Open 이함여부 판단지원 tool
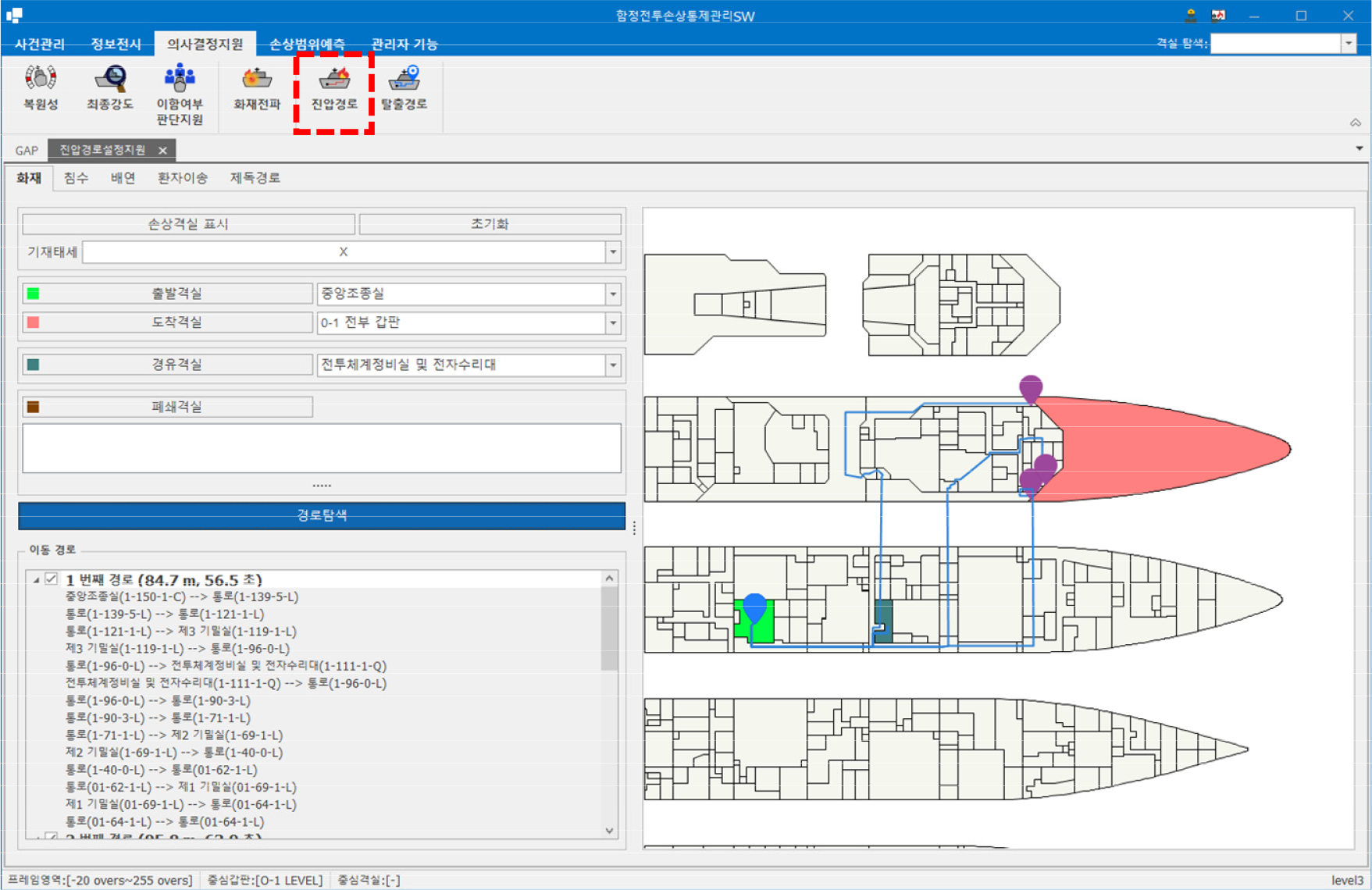1372x890 pixels. [180, 94]
